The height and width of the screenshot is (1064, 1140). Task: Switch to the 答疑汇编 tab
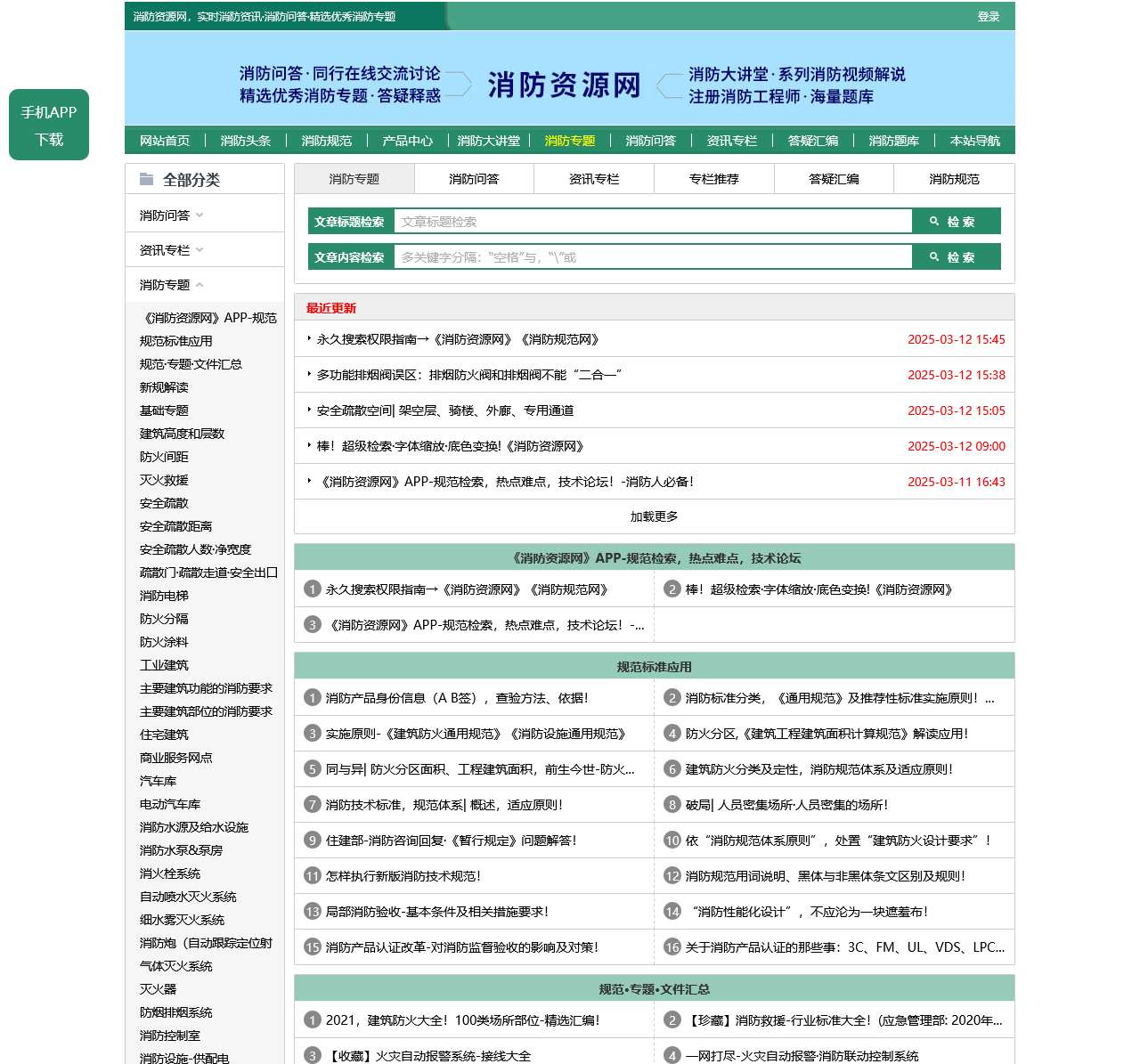(834, 179)
